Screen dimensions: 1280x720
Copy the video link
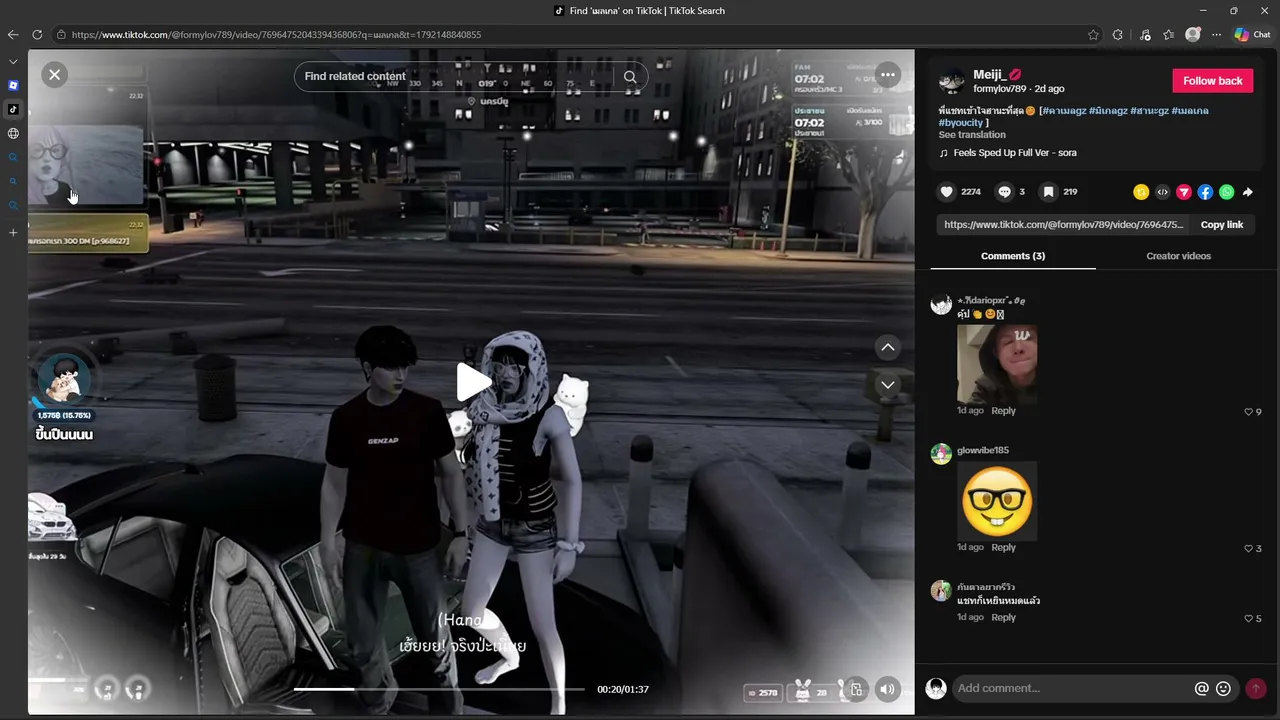click(1222, 225)
